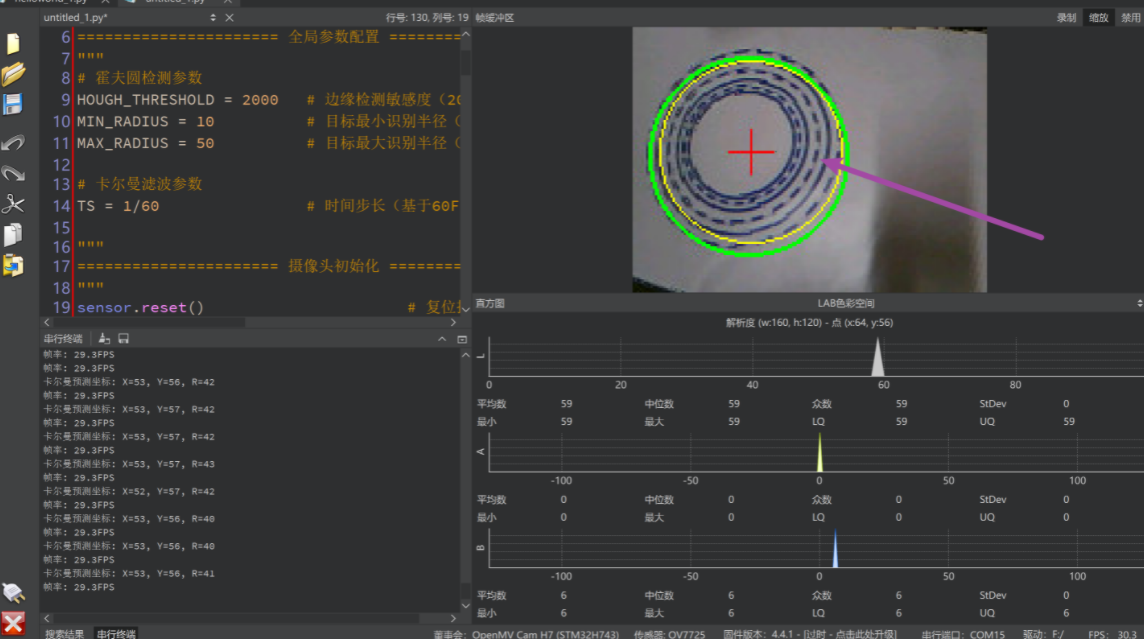Click code line TS = 1/60
The image size is (1144, 639).
(x=117, y=206)
